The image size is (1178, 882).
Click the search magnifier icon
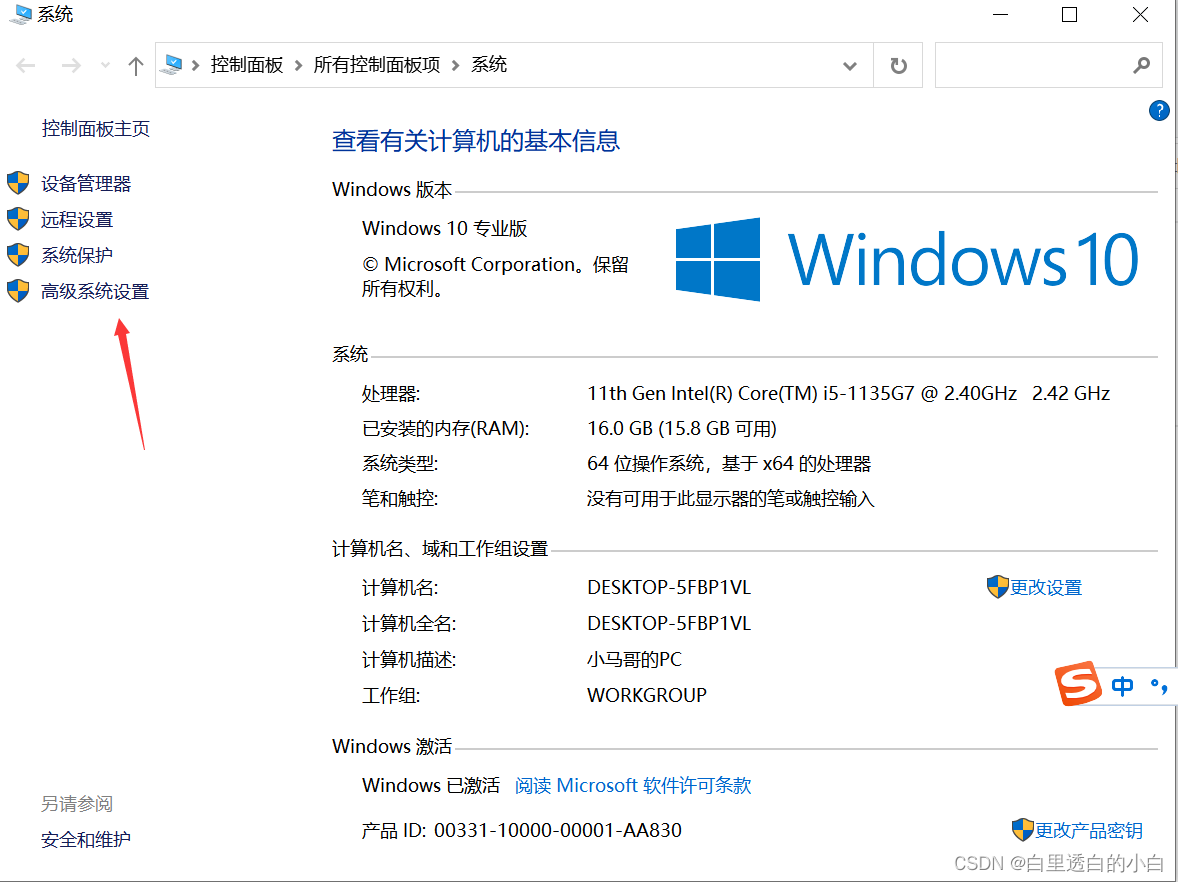coord(1141,65)
